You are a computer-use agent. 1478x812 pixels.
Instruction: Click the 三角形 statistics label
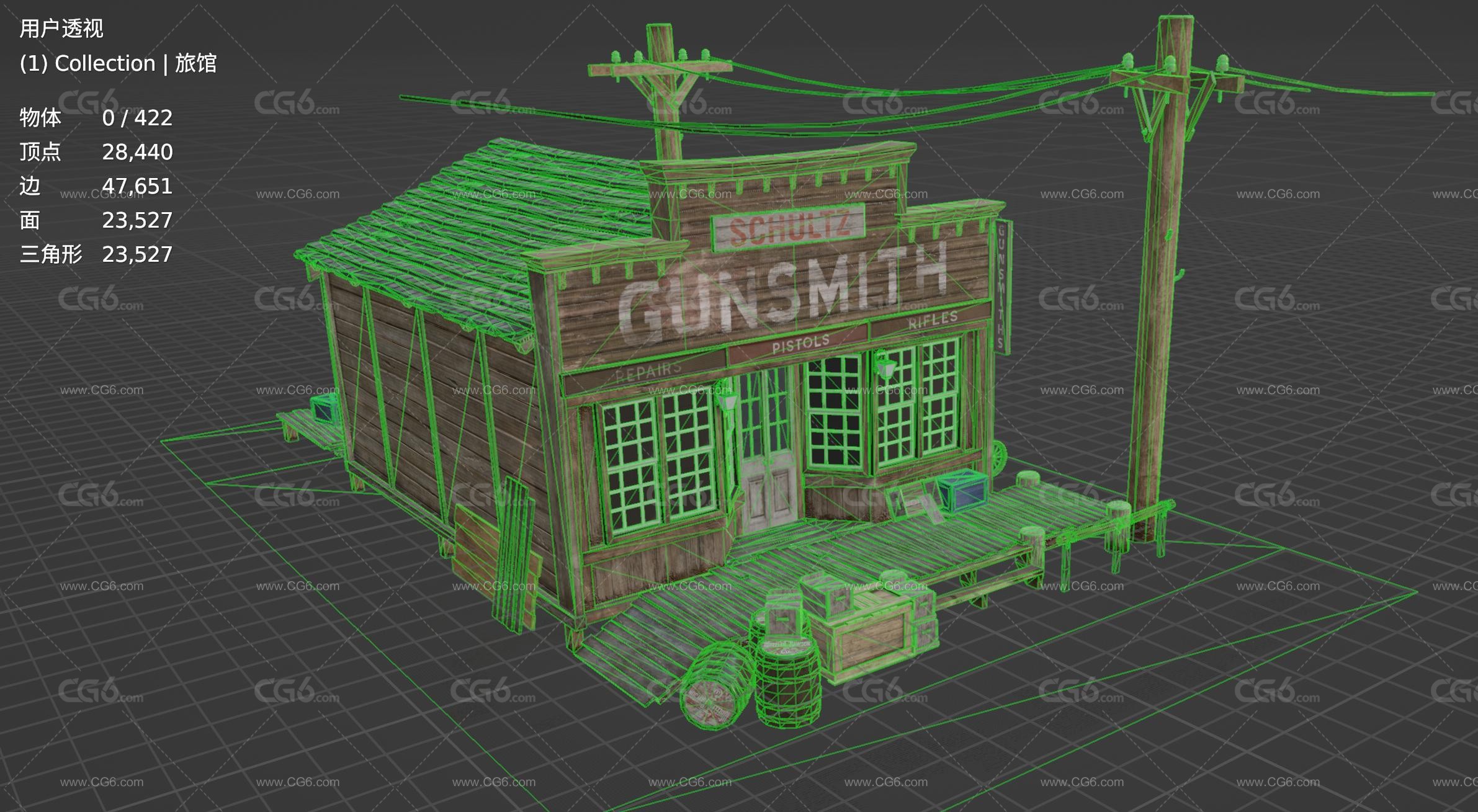[51, 254]
